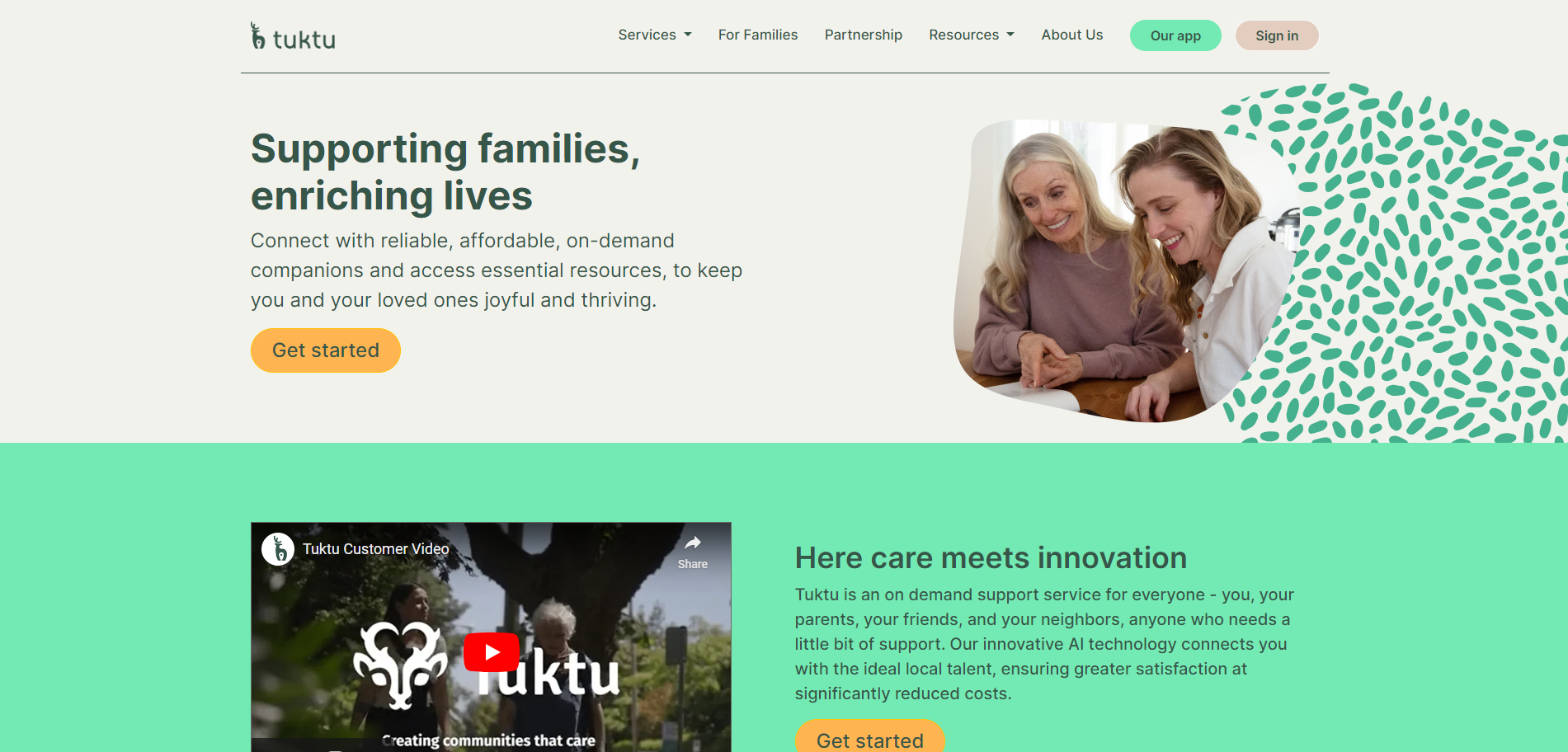The image size is (1568, 752).
Task: Click the video thumbnail tuktu antler logo
Action: 400,665
